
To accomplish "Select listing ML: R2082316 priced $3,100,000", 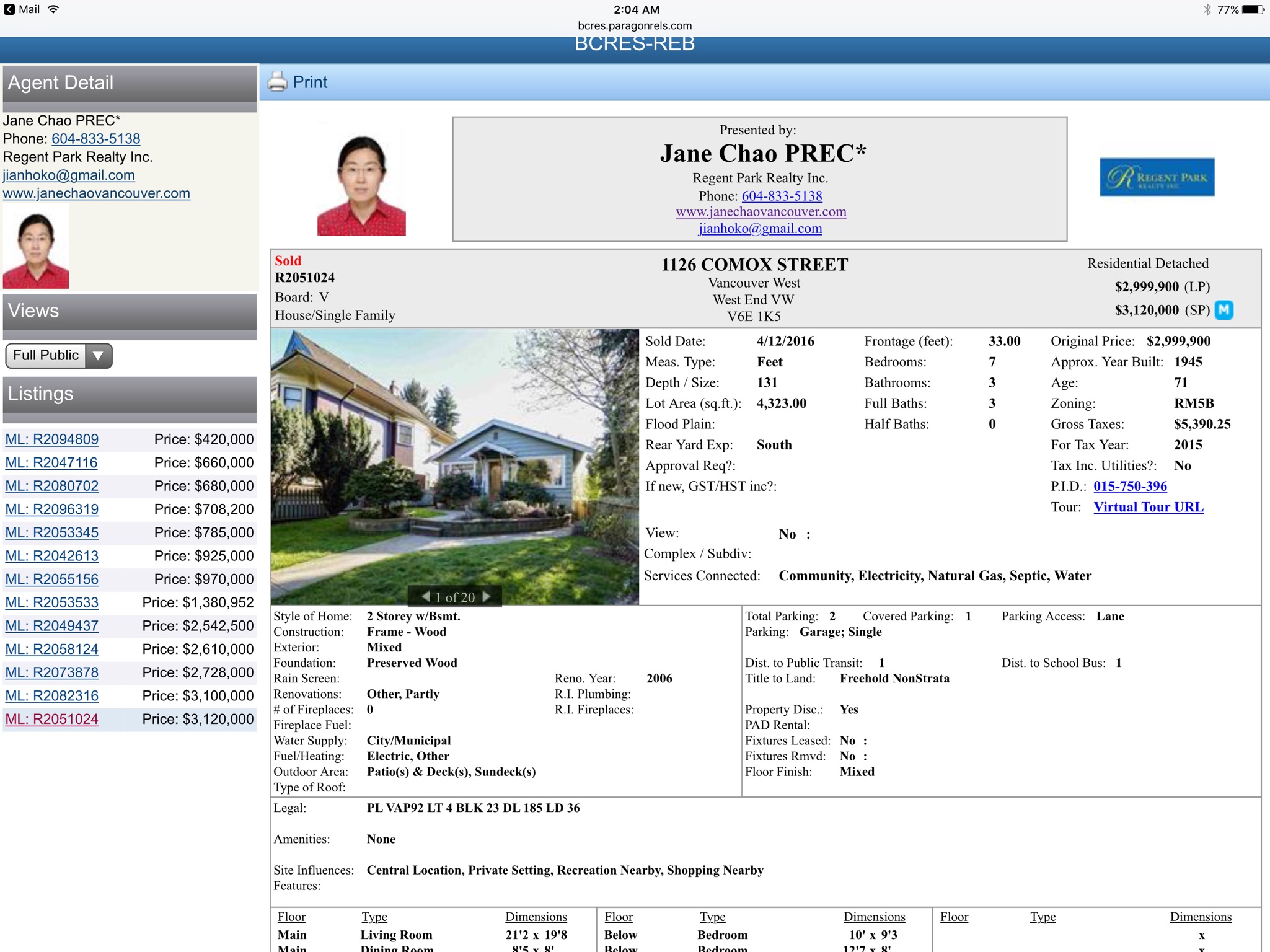I will [x=52, y=696].
